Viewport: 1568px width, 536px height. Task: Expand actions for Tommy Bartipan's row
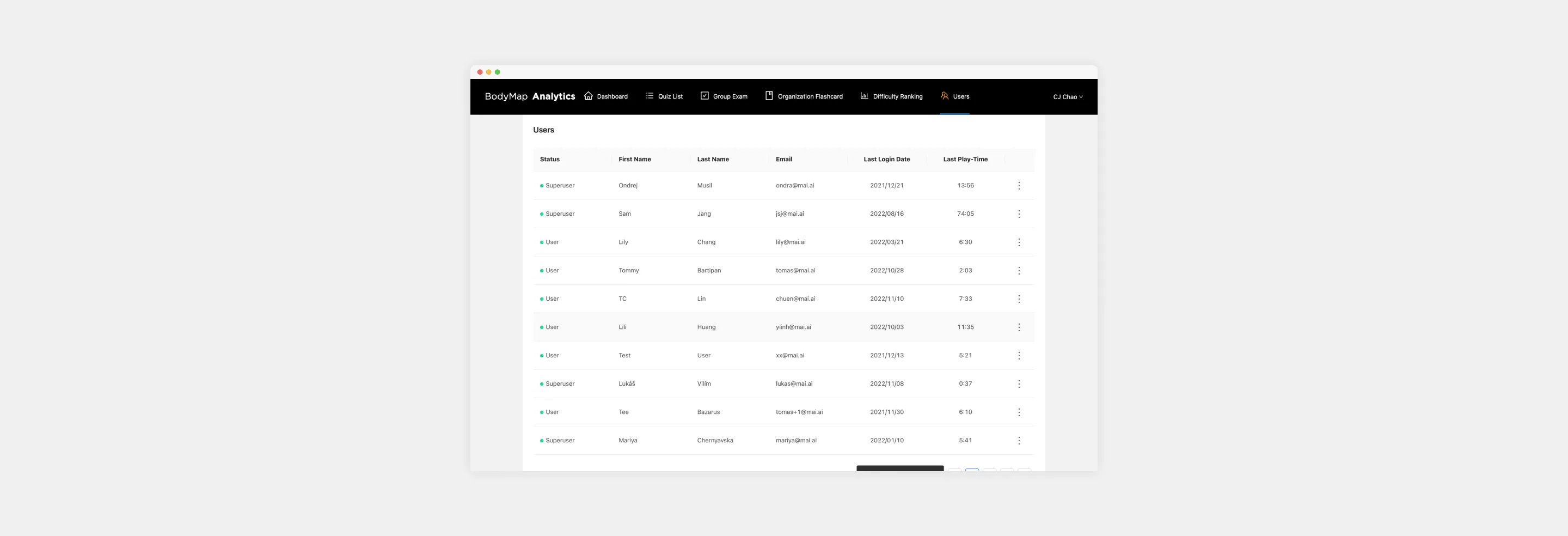(x=1019, y=270)
